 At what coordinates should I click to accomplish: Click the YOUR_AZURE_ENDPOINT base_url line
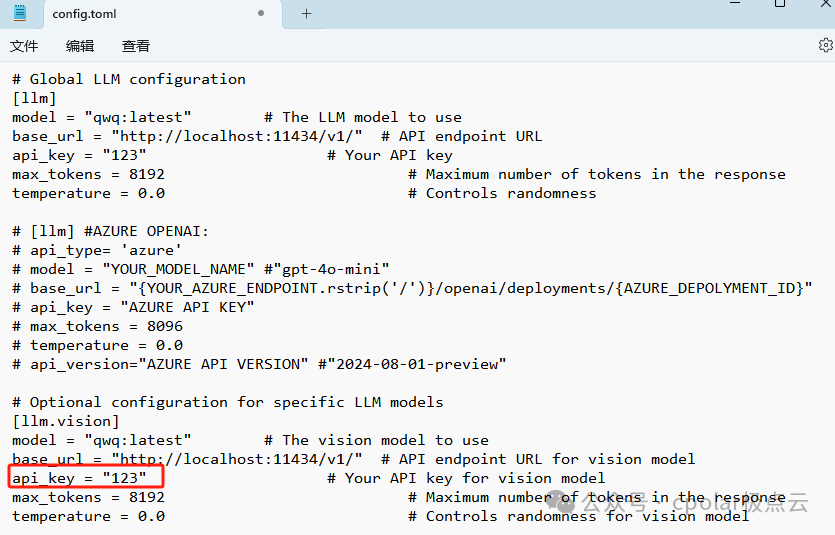412,289
